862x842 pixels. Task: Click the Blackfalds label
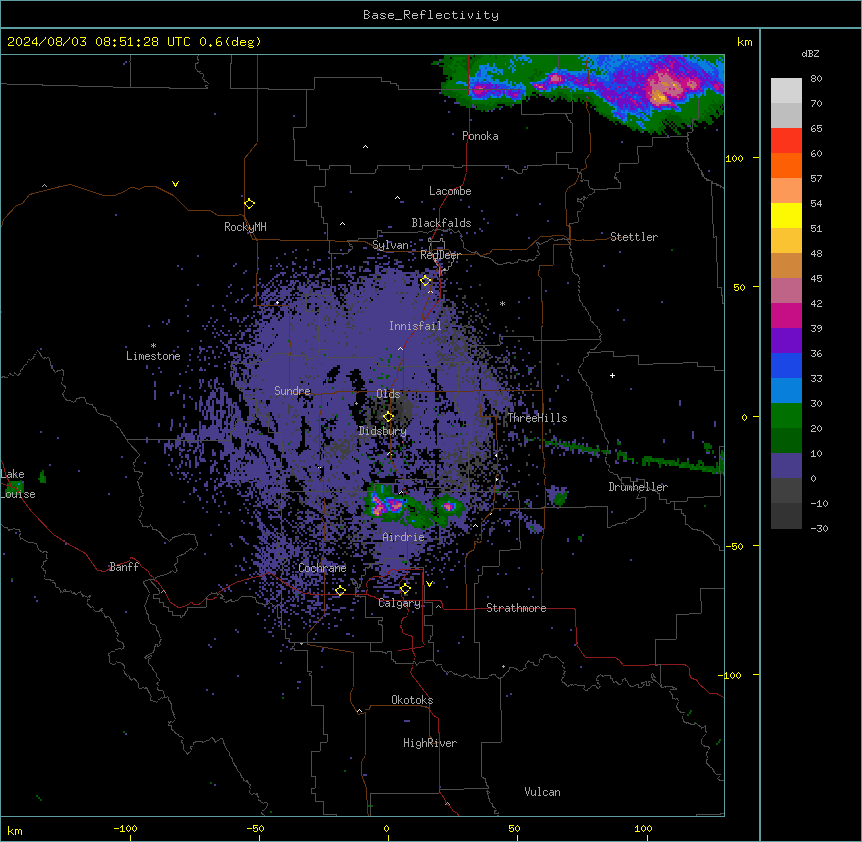(x=441, y=223)
